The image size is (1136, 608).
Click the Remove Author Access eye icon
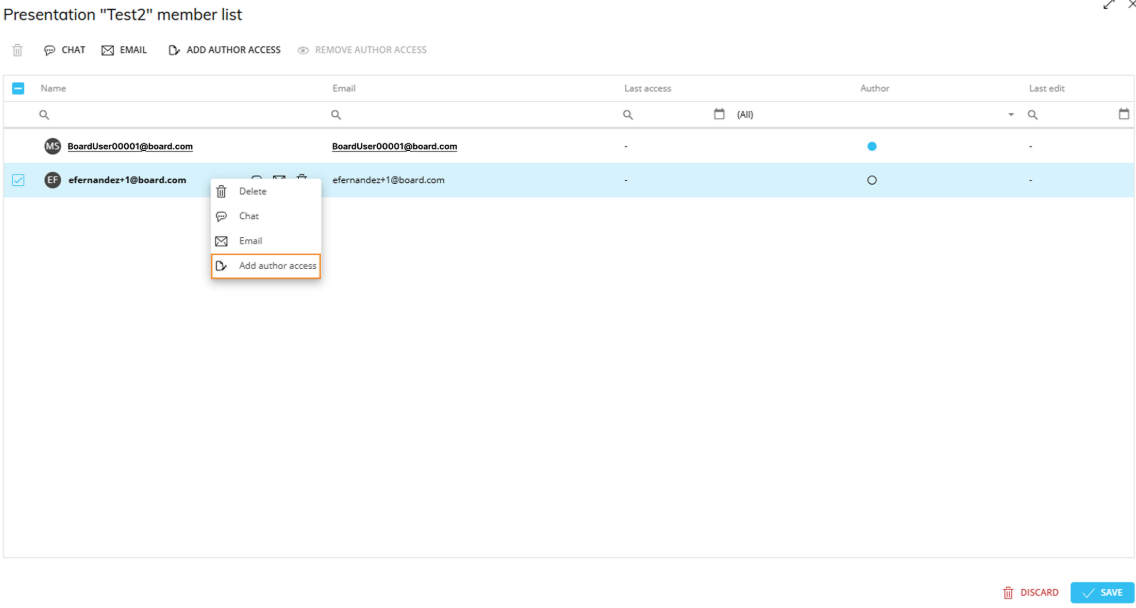tap(304, 50)
